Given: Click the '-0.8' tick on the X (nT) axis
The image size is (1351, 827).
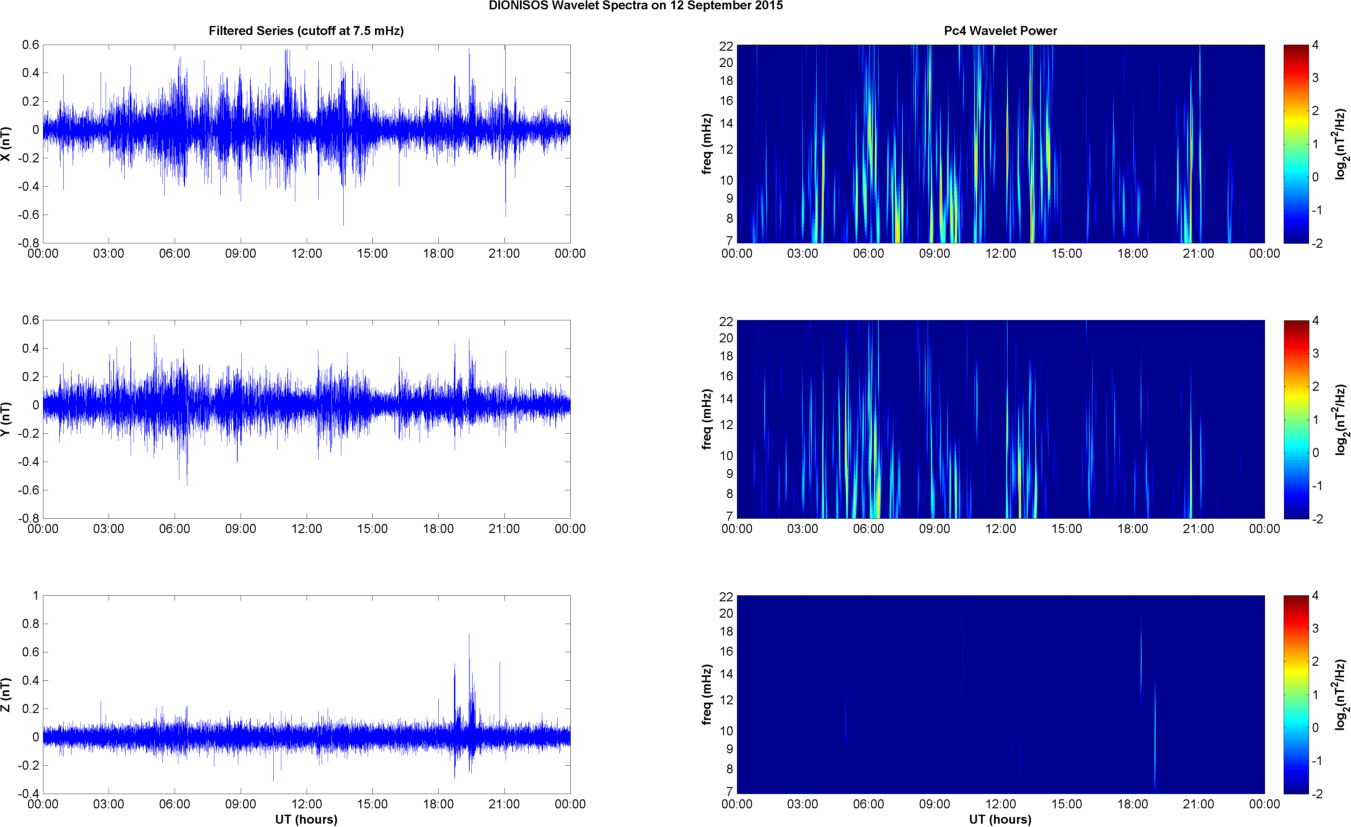Looking at the screenshot, I should (x=28, y=242).
